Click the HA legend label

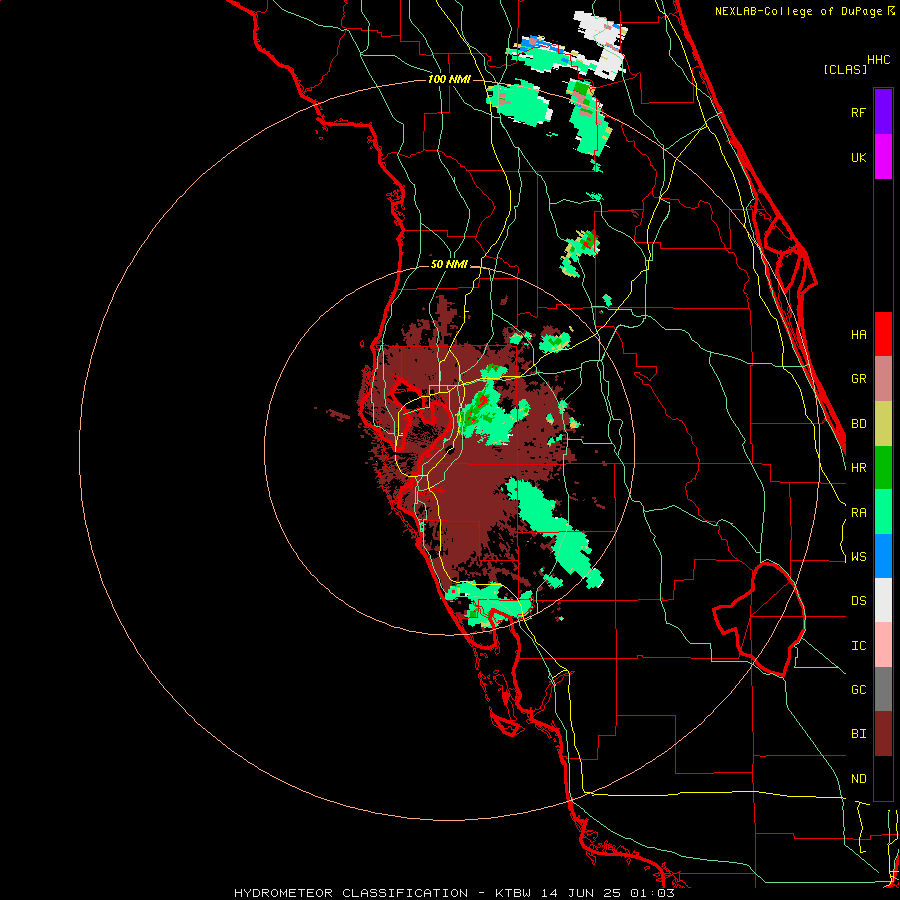tap(858, 334)
